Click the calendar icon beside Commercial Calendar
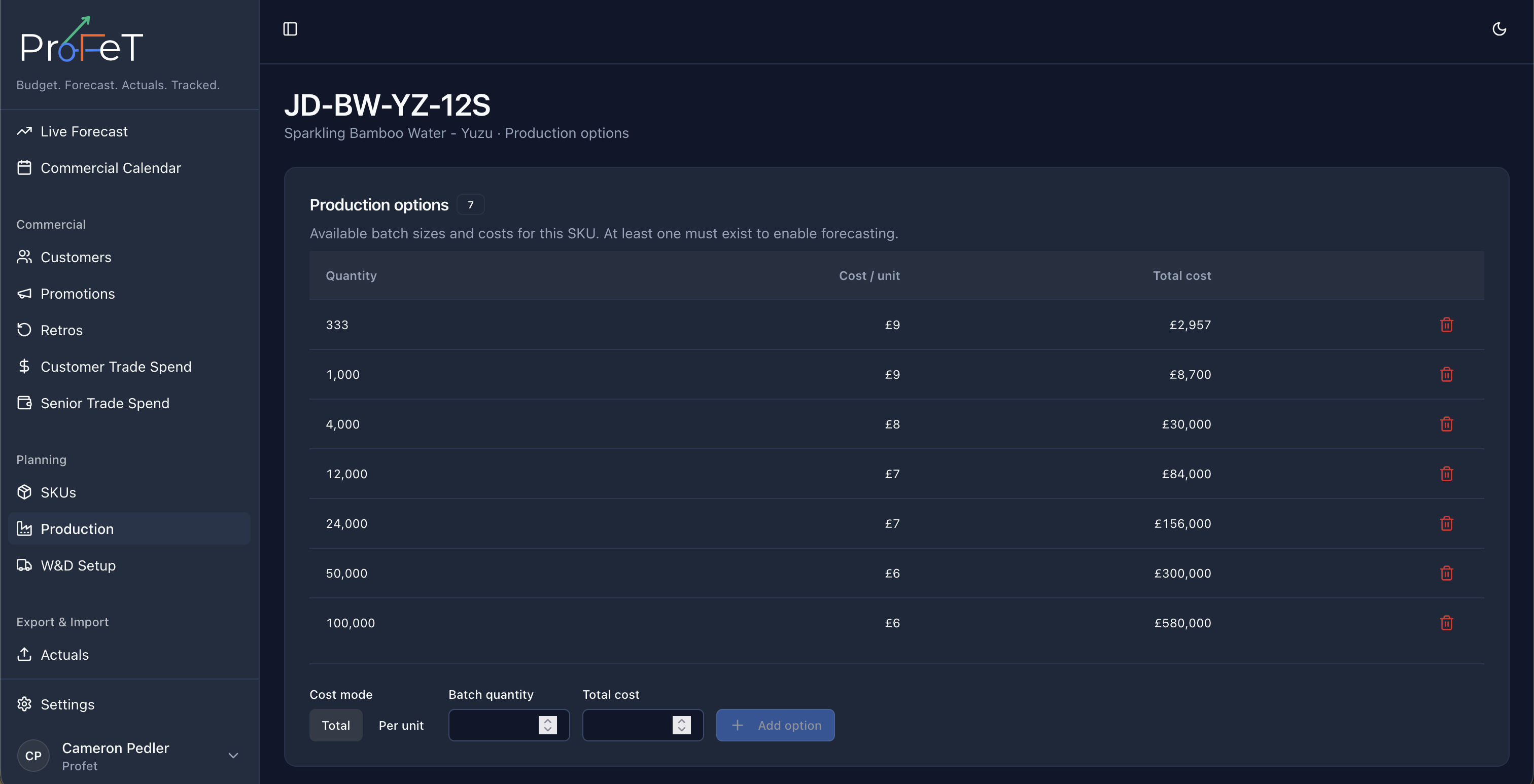This screenshot has width=1534, height=784. (24, 168)
